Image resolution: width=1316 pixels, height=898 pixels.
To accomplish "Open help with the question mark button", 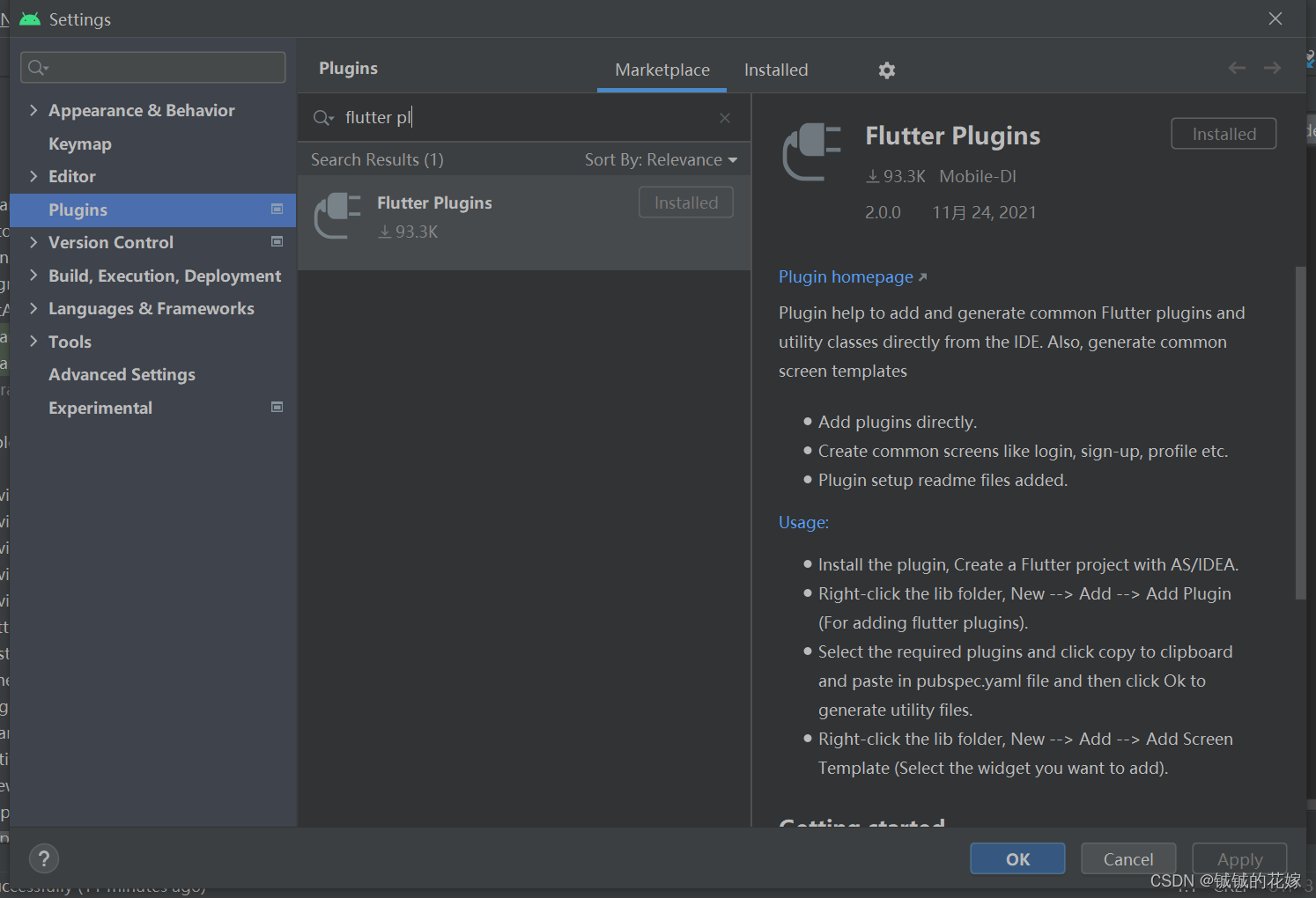I will coord(44,858).
